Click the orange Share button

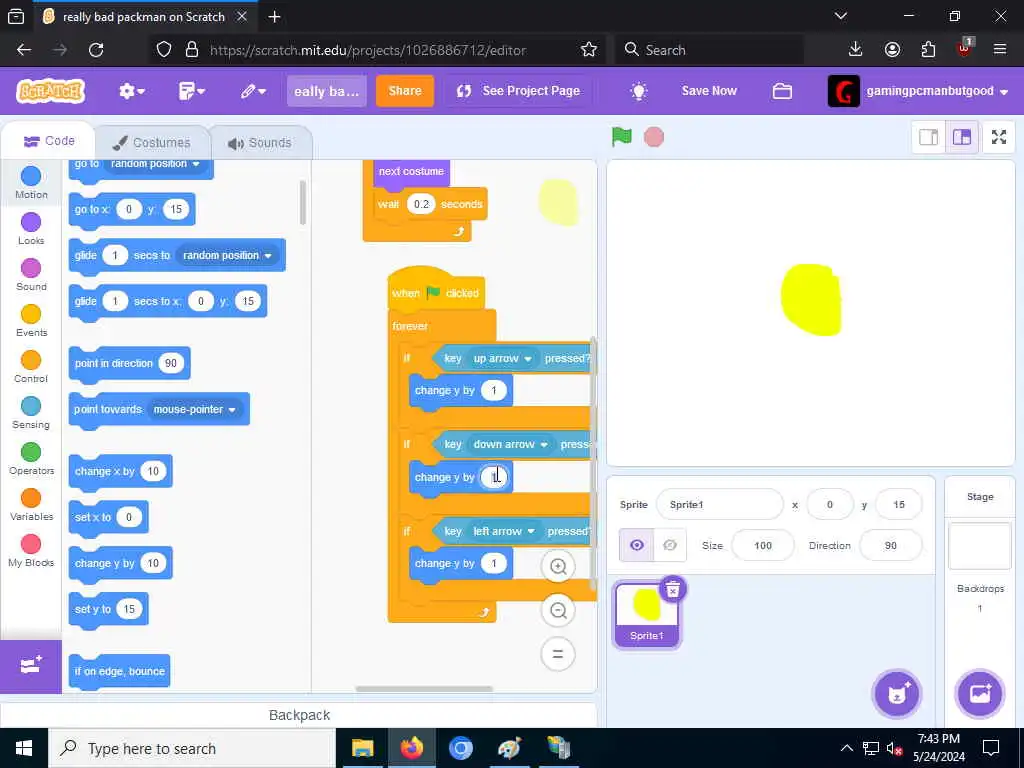[405, 91]
